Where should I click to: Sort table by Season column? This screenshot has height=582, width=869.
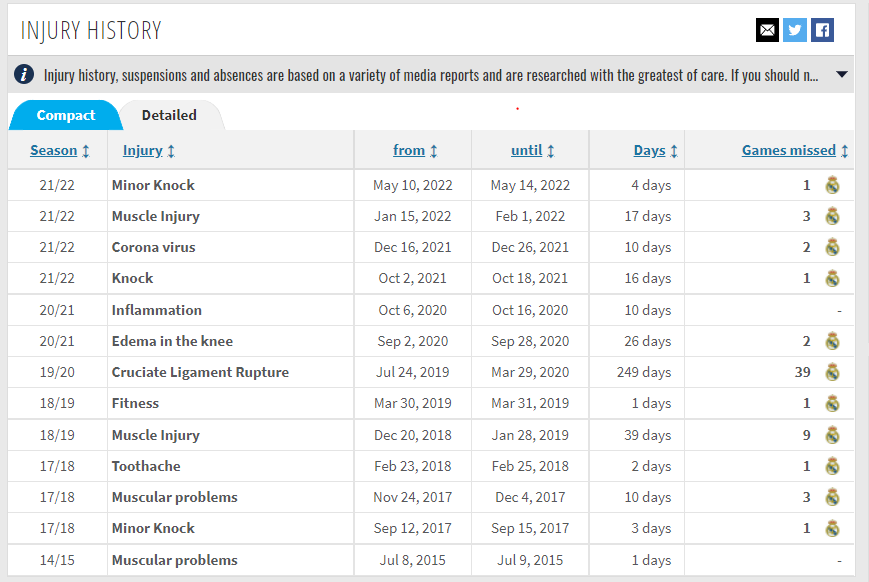tap(54, 150)
